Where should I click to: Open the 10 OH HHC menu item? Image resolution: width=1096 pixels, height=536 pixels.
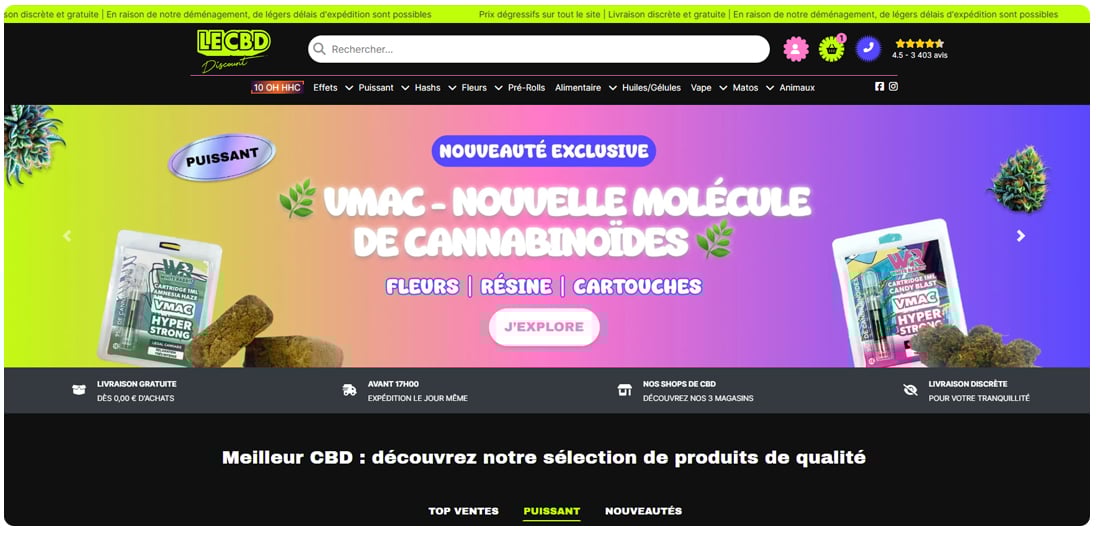tap(277, 88)
